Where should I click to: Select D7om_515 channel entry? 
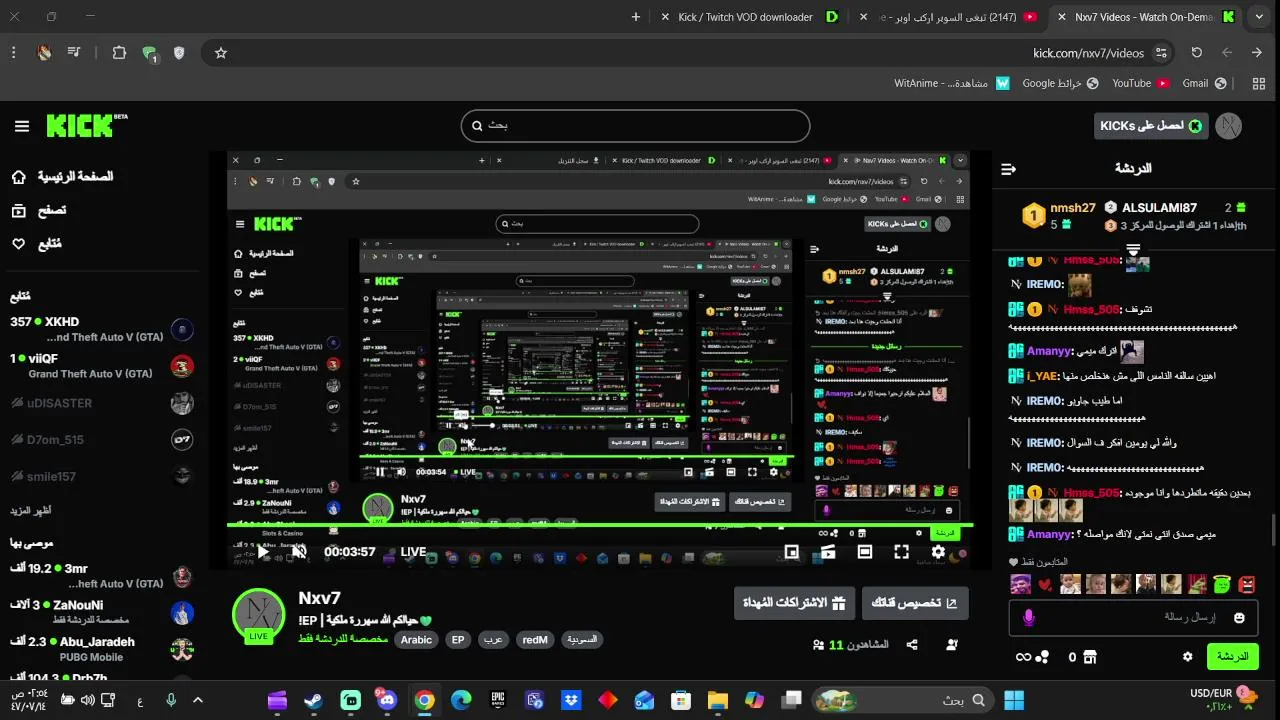[100, 439]
